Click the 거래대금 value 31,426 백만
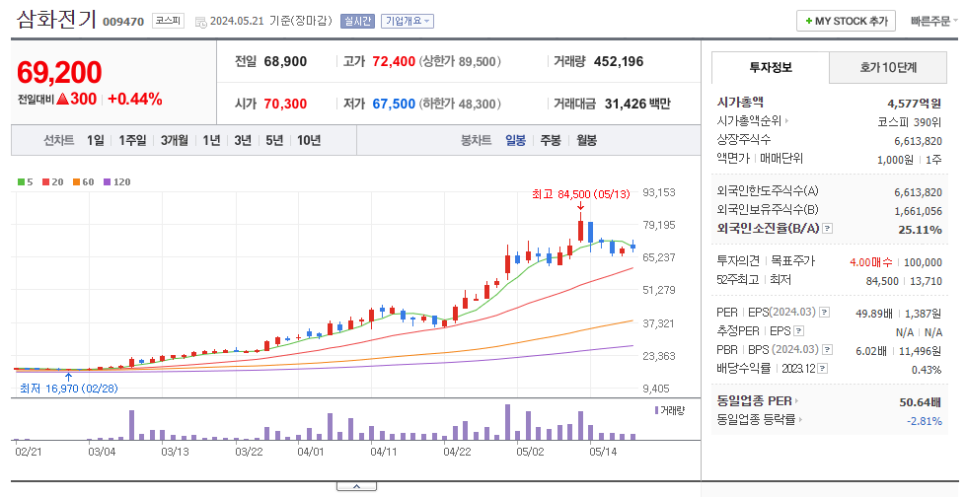 click(x=638, y=103)
